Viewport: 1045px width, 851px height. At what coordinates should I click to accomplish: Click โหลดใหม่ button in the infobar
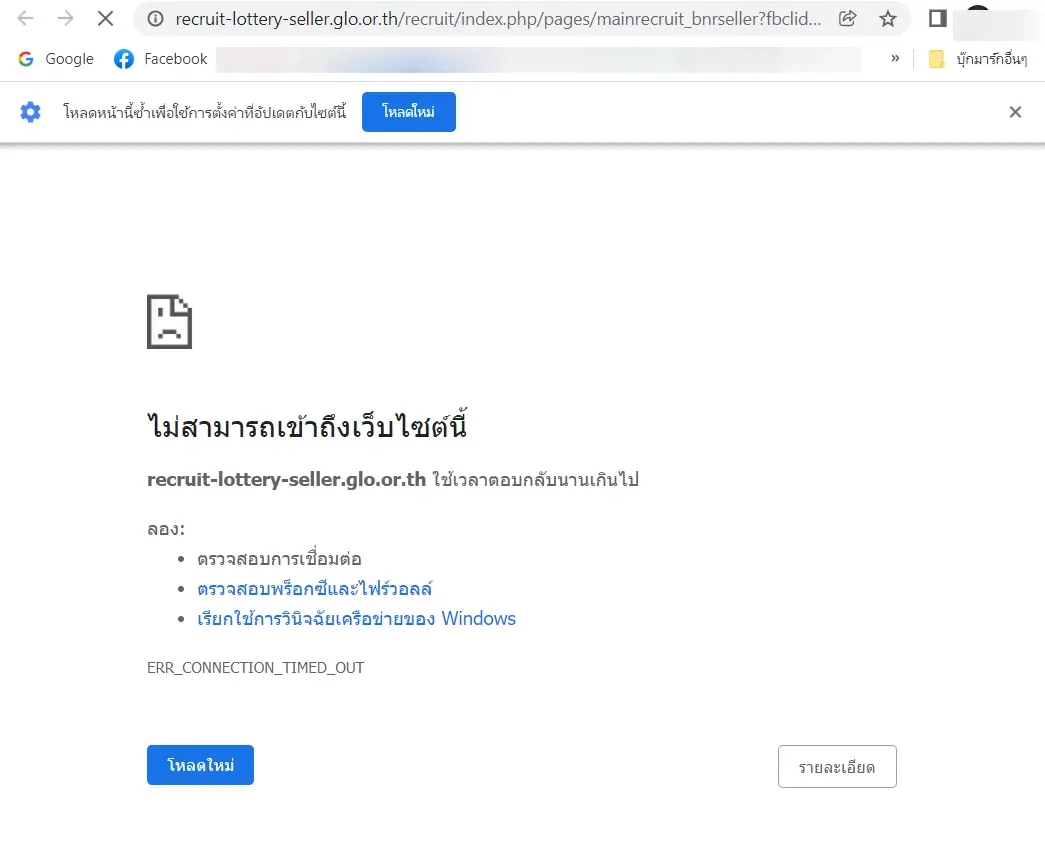pos(409,112)
